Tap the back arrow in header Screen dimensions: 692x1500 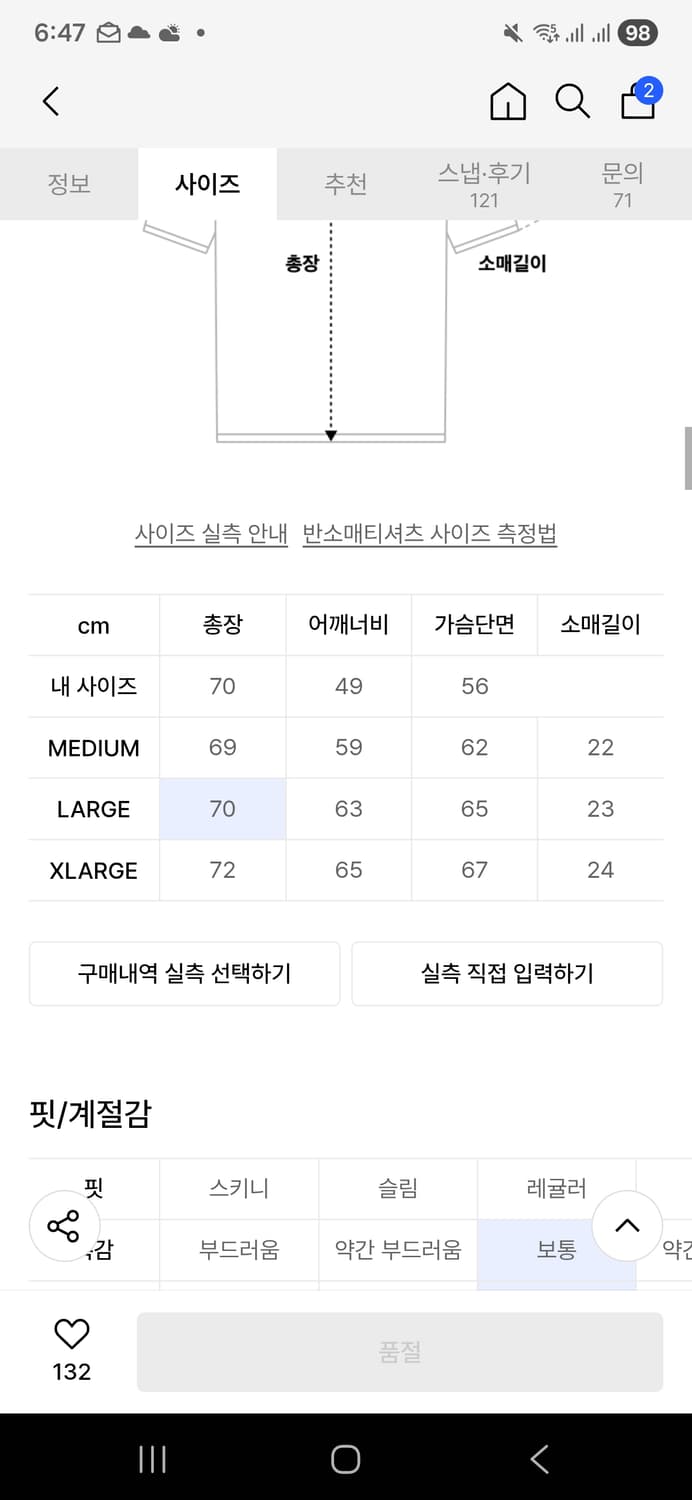[x=52, y=101]
